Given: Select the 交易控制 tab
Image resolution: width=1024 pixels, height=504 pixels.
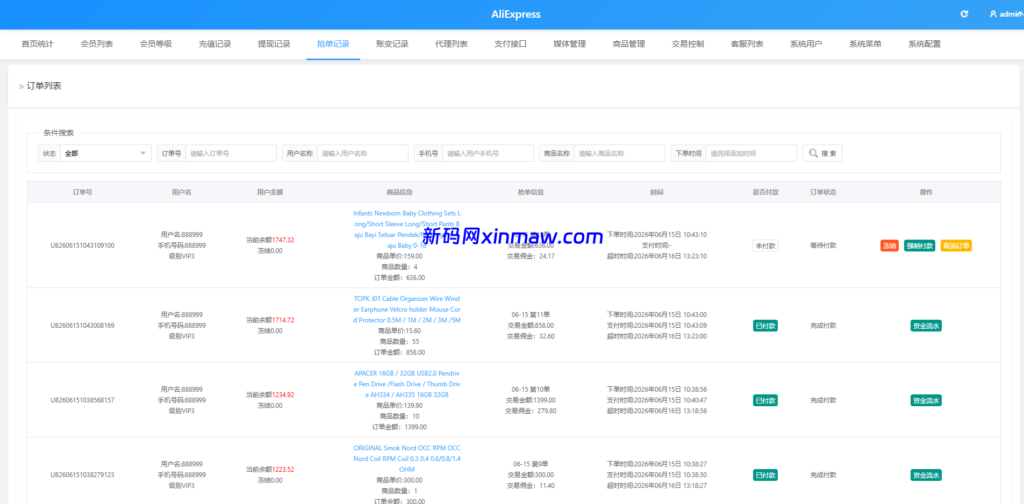Looking at the screenshot, I should [688, 44].
